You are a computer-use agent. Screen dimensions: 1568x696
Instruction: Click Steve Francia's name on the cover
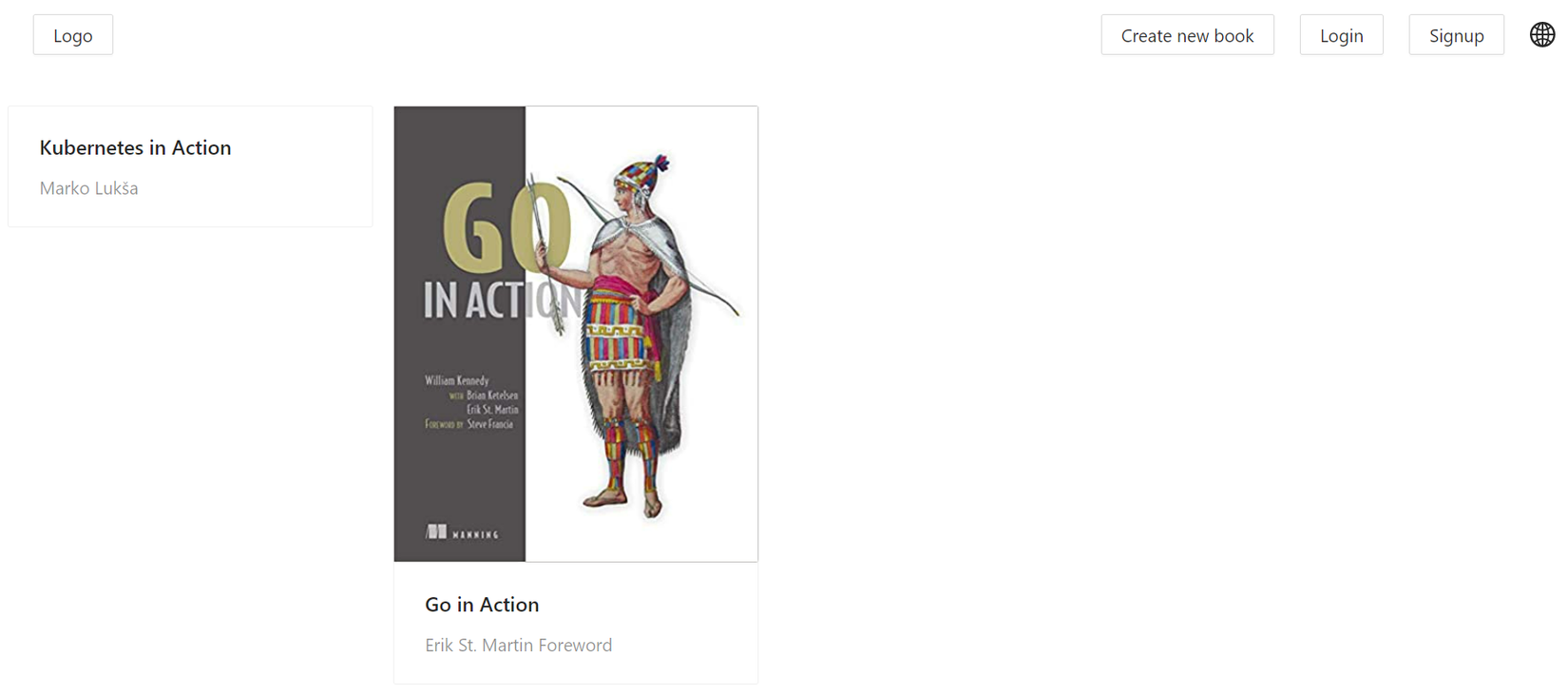point(489,424)
